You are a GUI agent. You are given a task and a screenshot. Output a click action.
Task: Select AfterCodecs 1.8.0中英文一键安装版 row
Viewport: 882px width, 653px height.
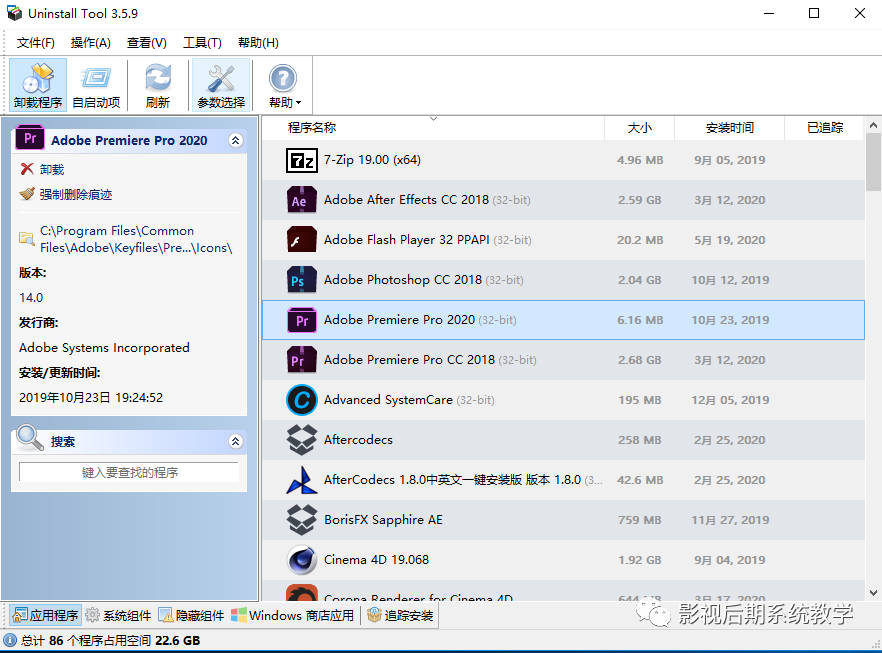[563, 480]
